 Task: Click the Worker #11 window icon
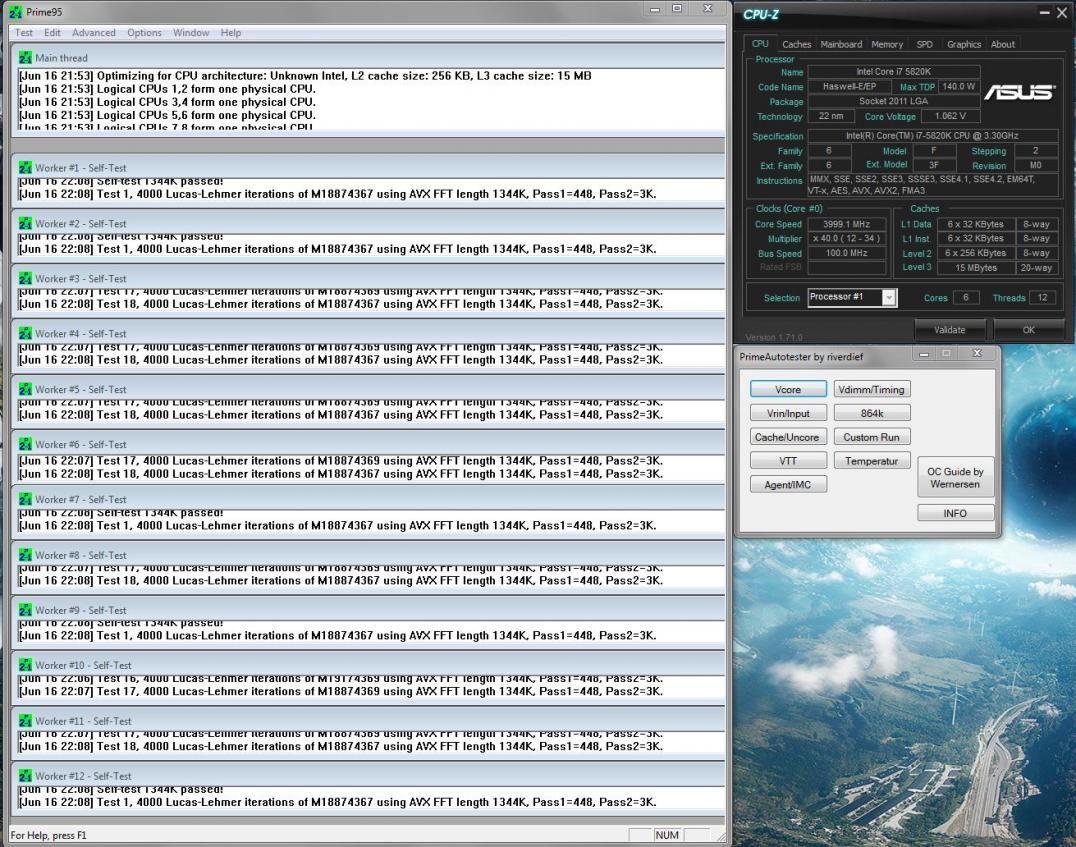[25, 721]
